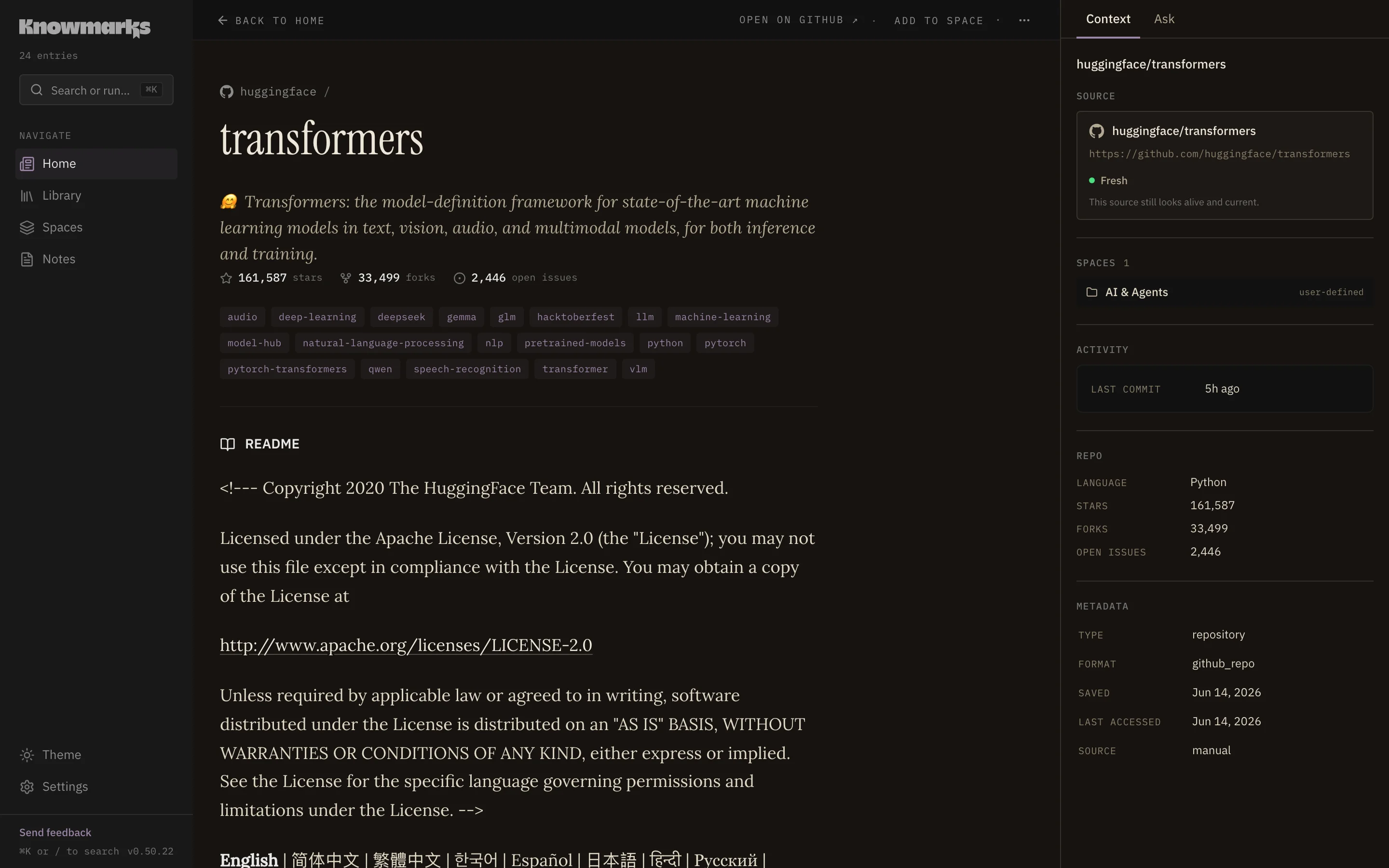The image size is (1389, 868).
Task: Select Home in the sidebar
Action: [x=96, y=163]
